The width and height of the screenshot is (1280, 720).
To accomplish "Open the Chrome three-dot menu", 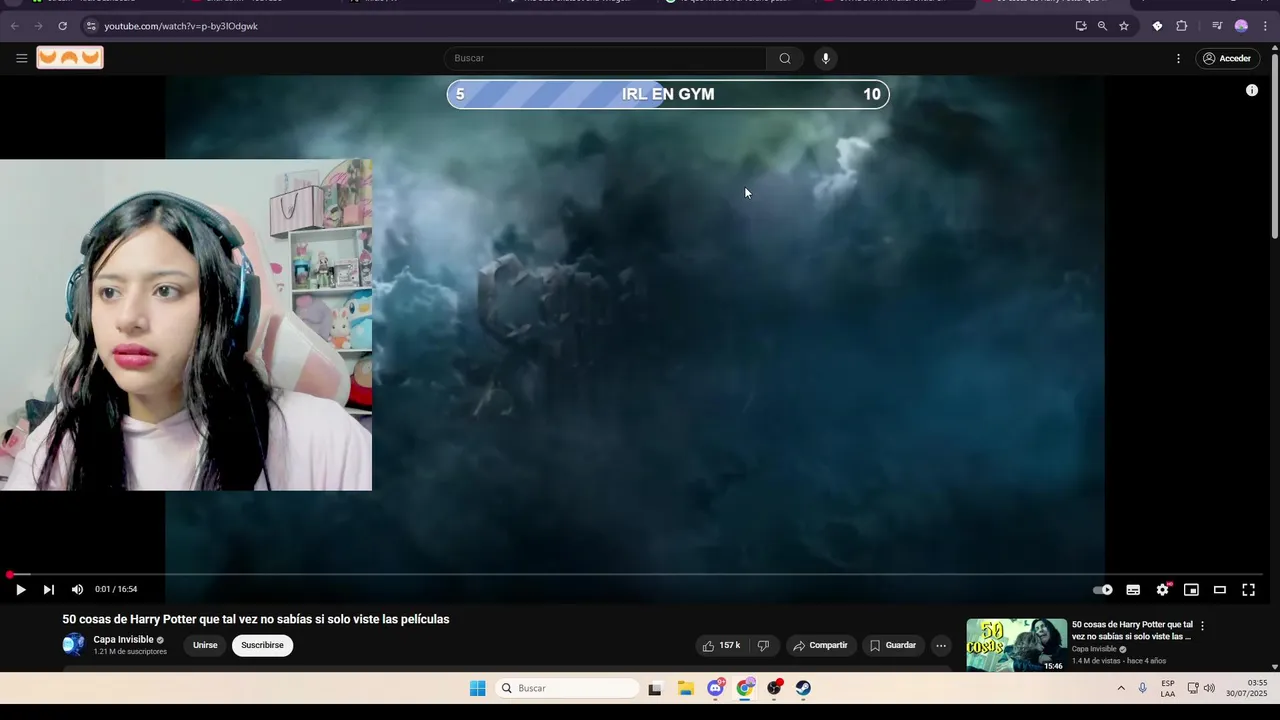I will click(1265, 26).
